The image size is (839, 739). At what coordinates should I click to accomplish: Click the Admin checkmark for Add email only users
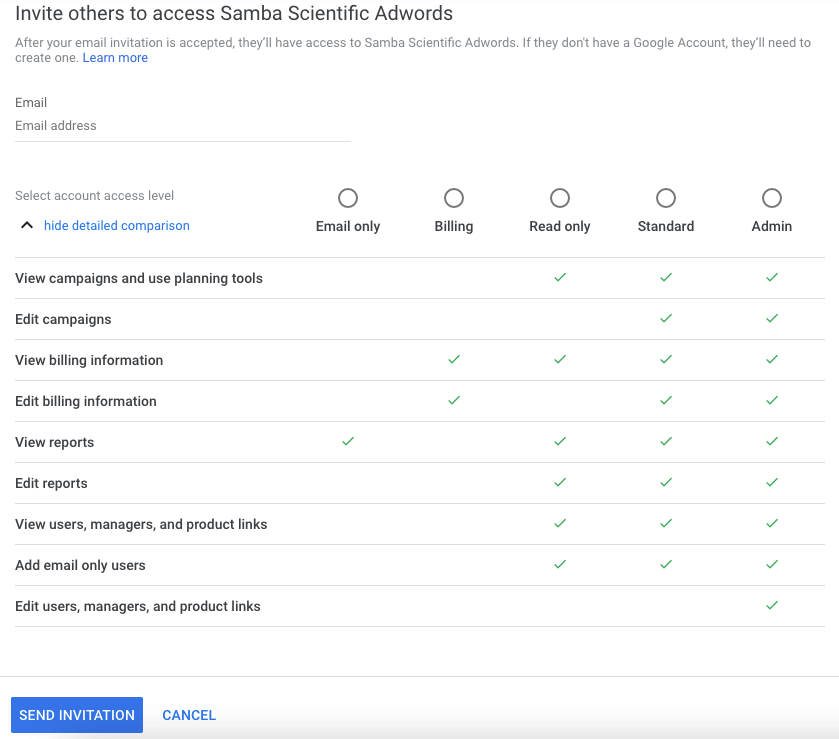coord(772,564)
